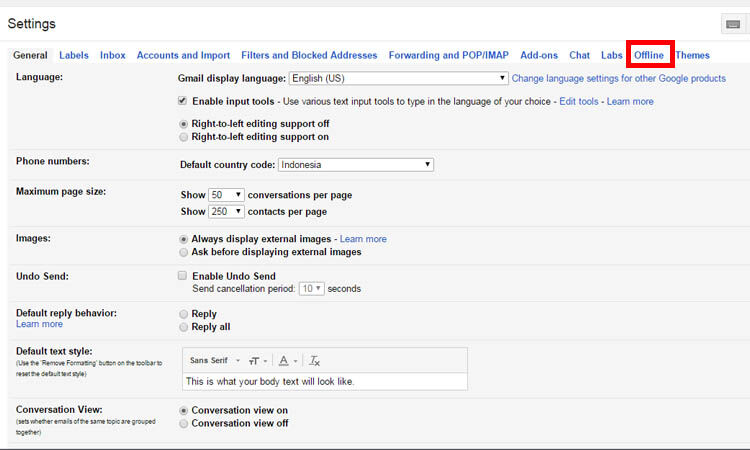Select Reply as default behavior
This screenshot has height=450, width=750.
183,314
